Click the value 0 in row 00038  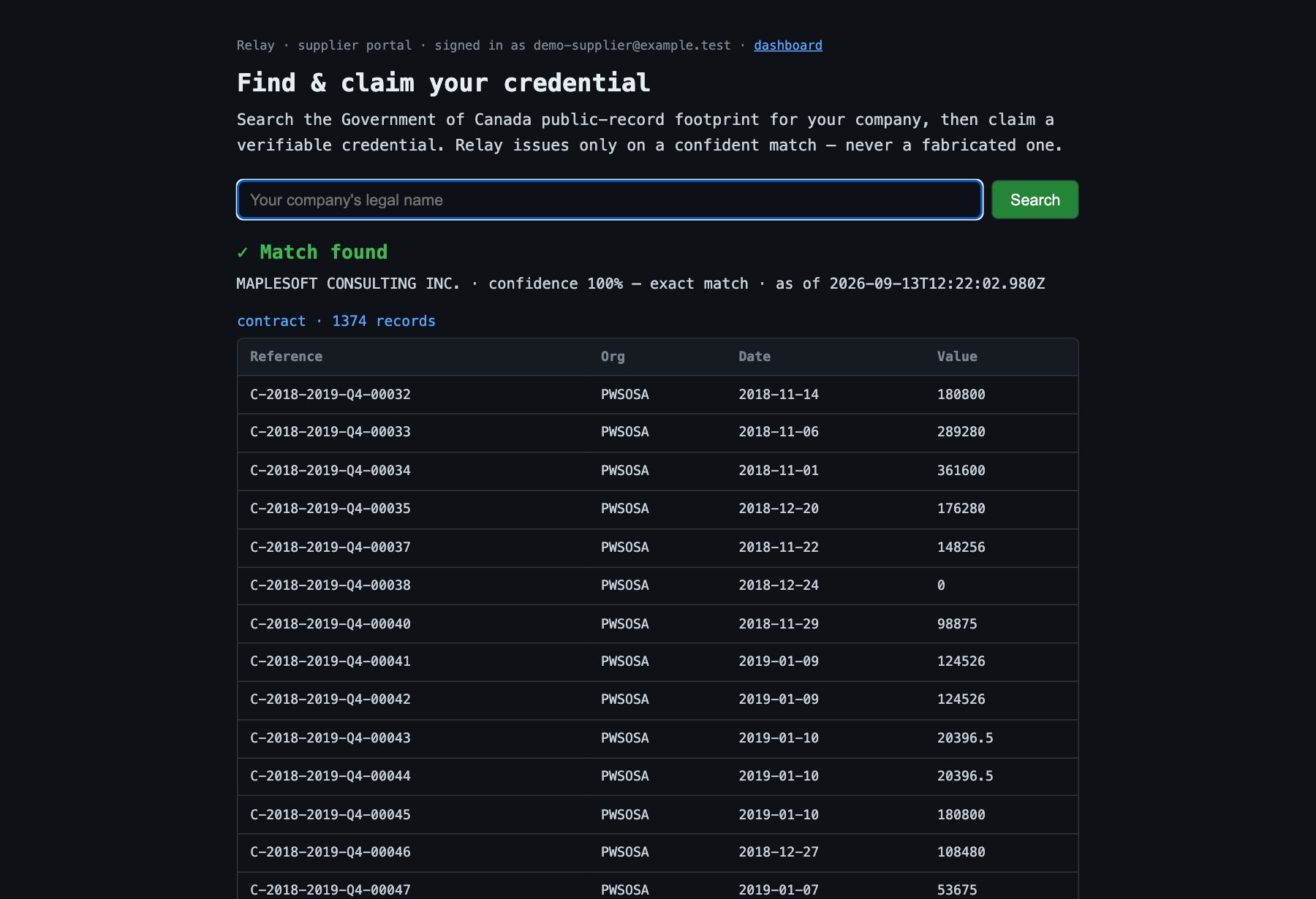(x=941, y=585)
